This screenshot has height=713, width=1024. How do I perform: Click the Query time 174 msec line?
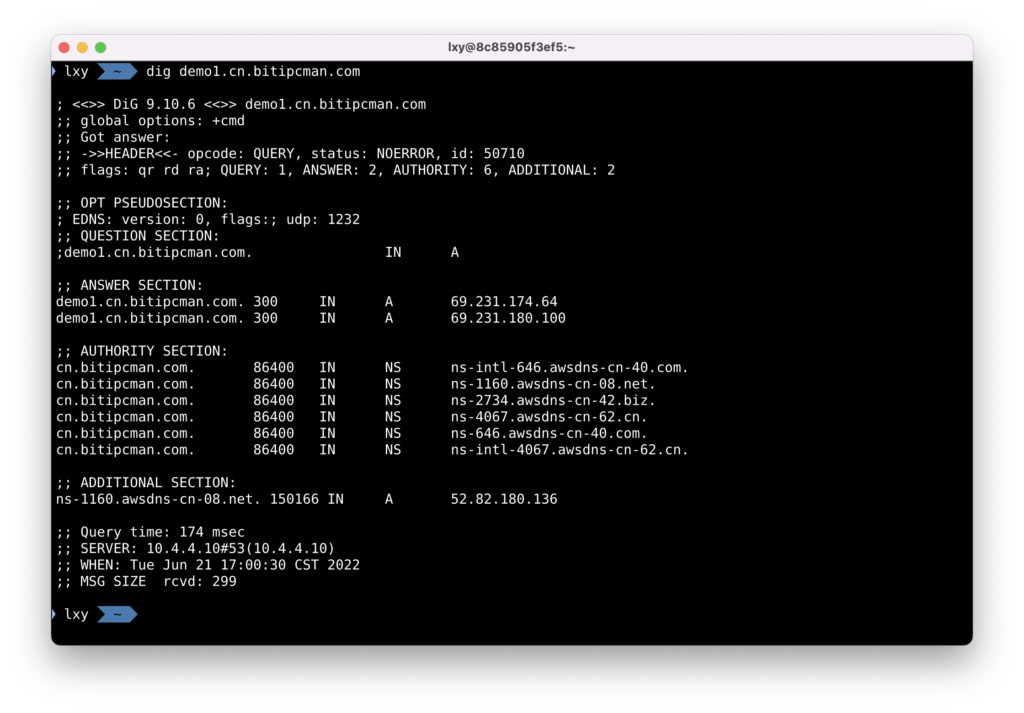150,532
